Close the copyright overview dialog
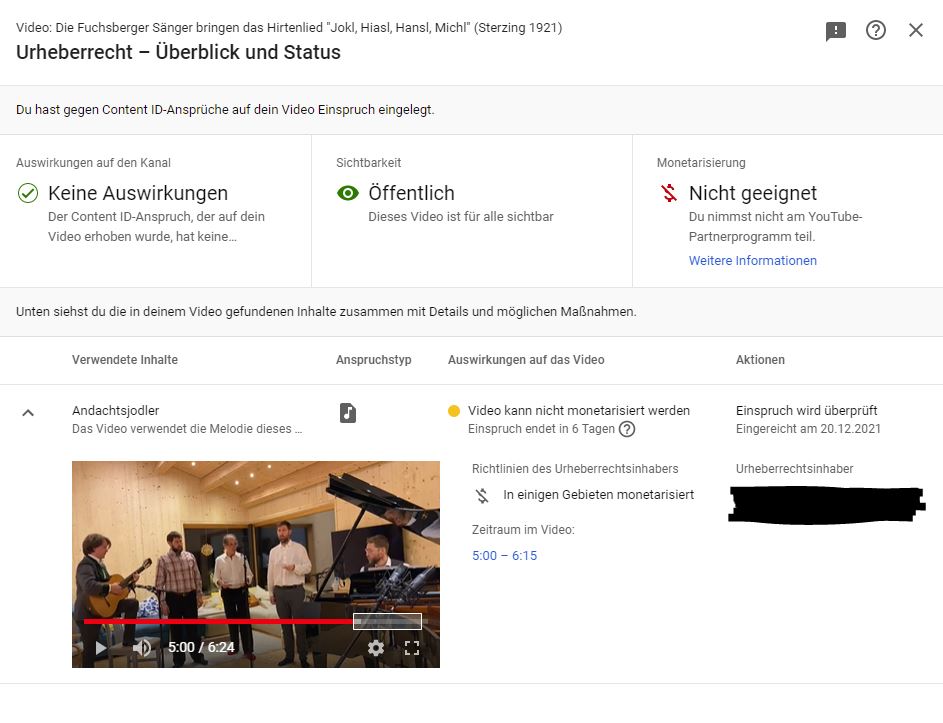Image resolution: width=943 pixels, height=723 pixels. click(916, 30)
